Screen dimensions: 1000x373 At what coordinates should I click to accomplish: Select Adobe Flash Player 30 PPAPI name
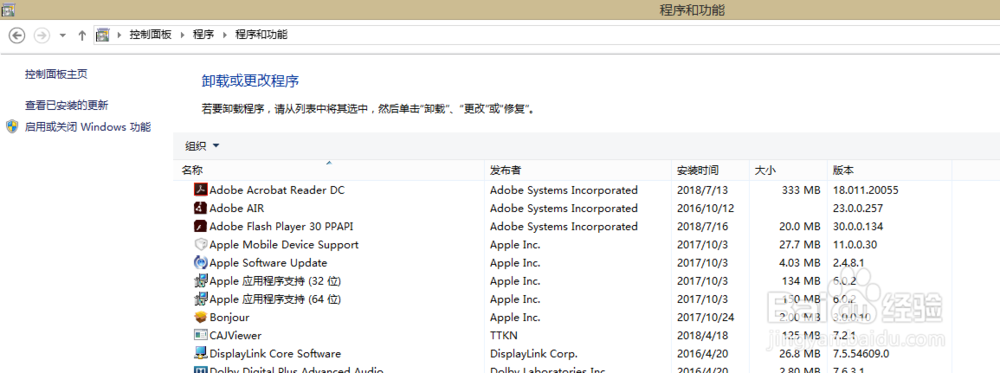(x=281, y=226)
